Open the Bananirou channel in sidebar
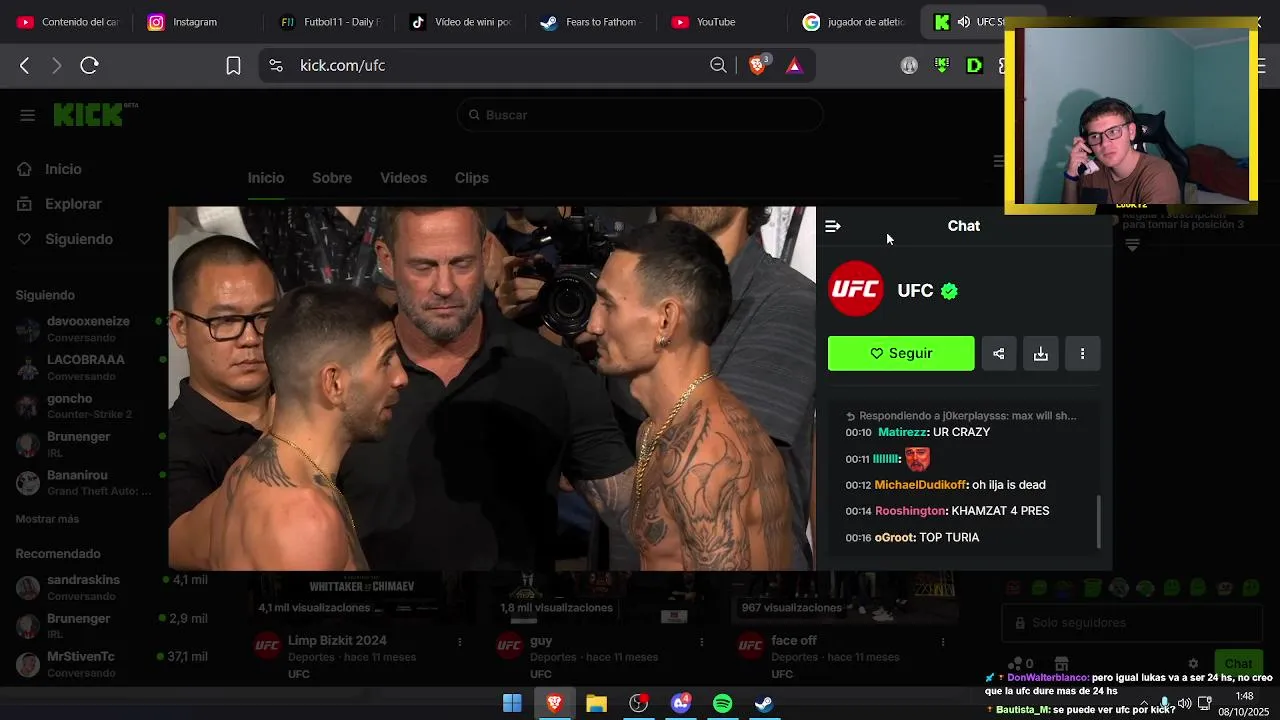The height and width of the screenshot is (720, 1280). [86, 482]
